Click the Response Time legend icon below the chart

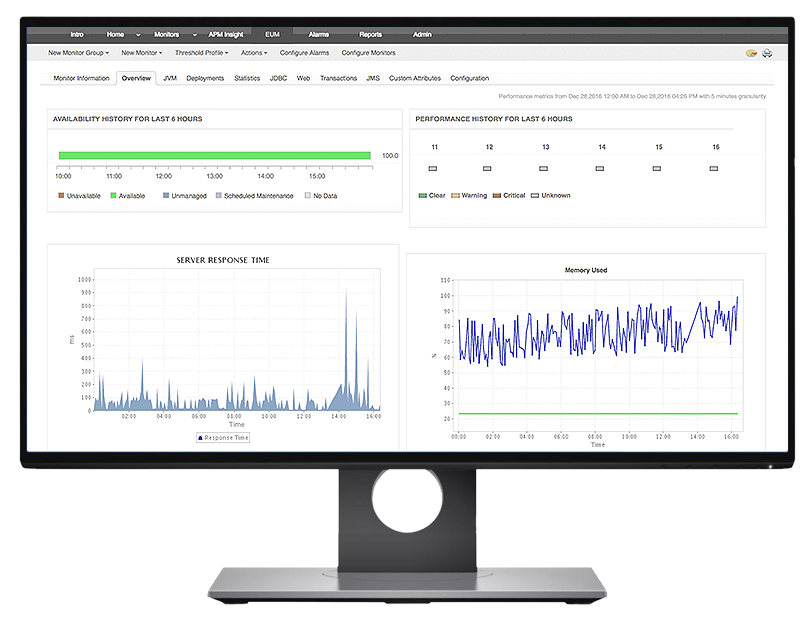click(x=201, y=437)
